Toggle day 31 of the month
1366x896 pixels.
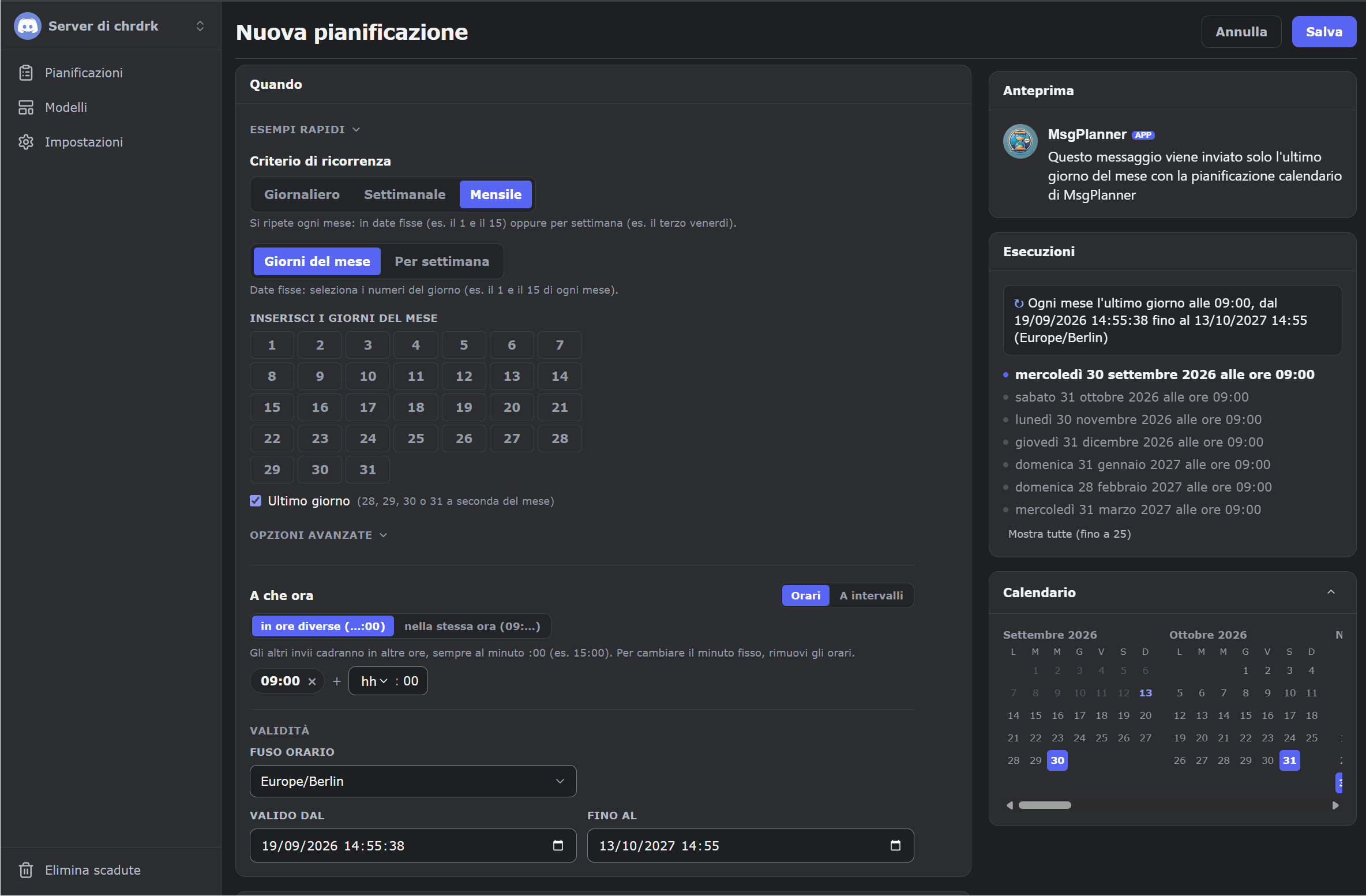[367, 470]
